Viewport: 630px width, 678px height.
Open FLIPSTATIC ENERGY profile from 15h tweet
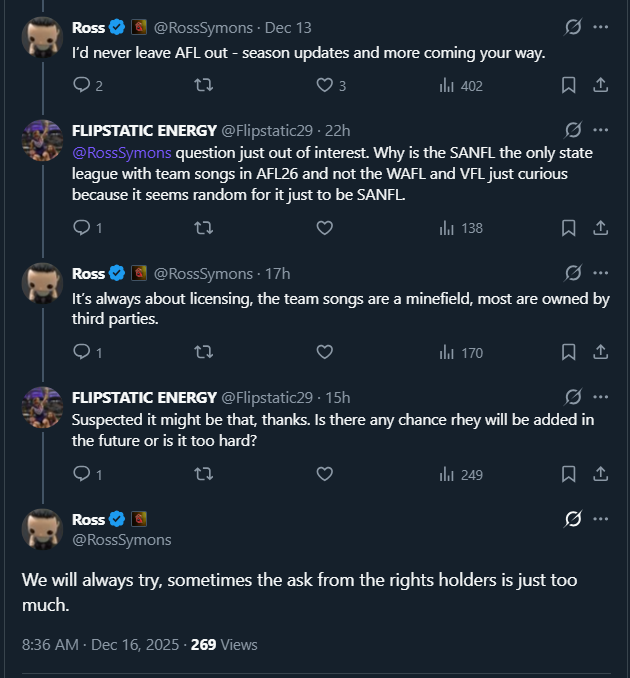point(143,397)
